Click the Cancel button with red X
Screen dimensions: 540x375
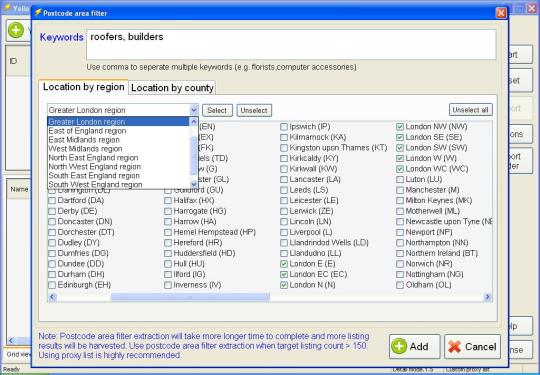pyautogui.click(x=472, y=346)
